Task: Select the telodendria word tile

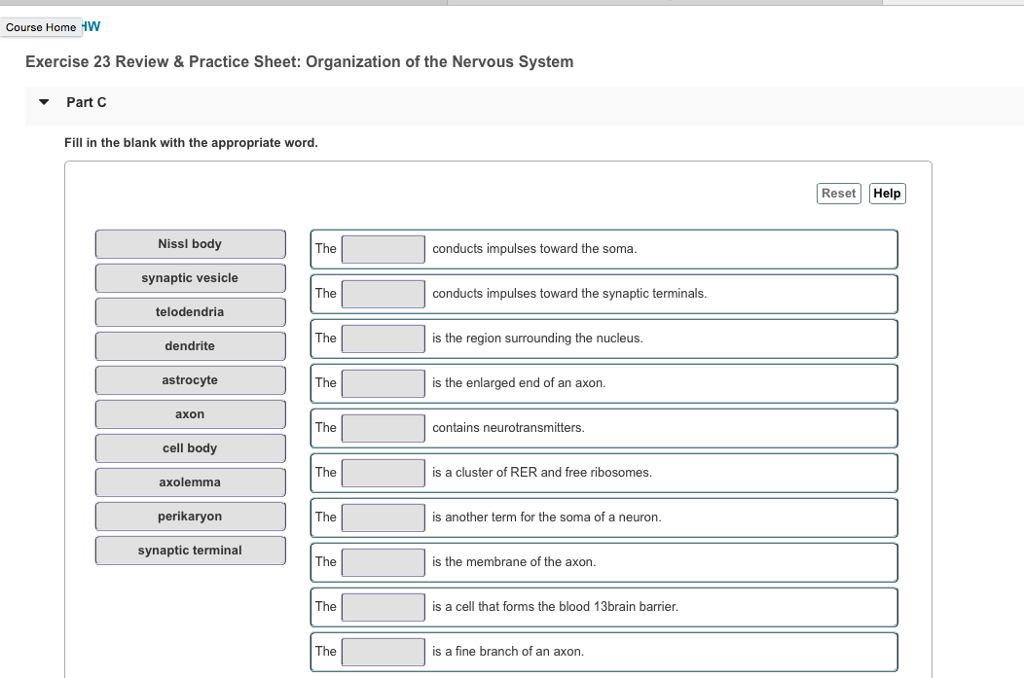Action: (x=190, y=312)
